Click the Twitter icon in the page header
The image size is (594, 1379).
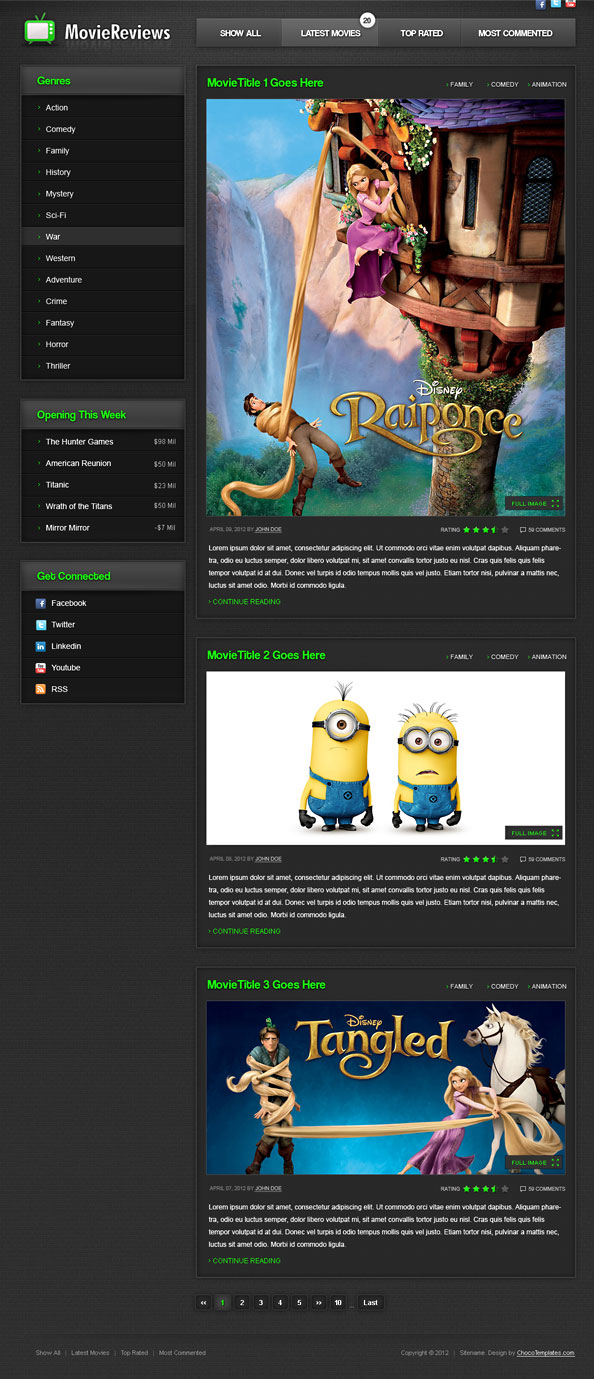[x=556, y=4]
